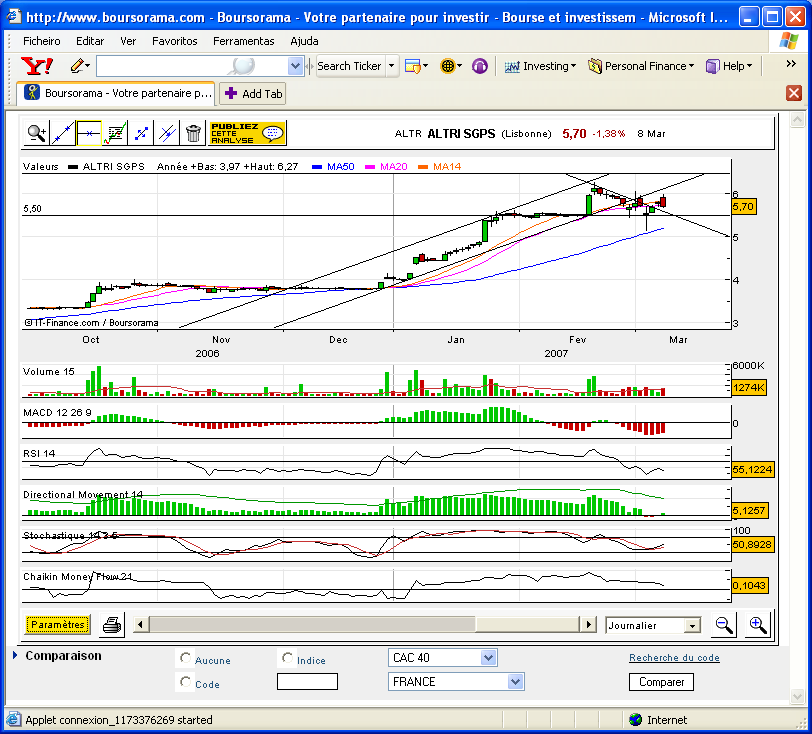Click the Publiez cette analyse button
Image resolution: width=812 pixels, height=734 pixels.
coord(248,133)
